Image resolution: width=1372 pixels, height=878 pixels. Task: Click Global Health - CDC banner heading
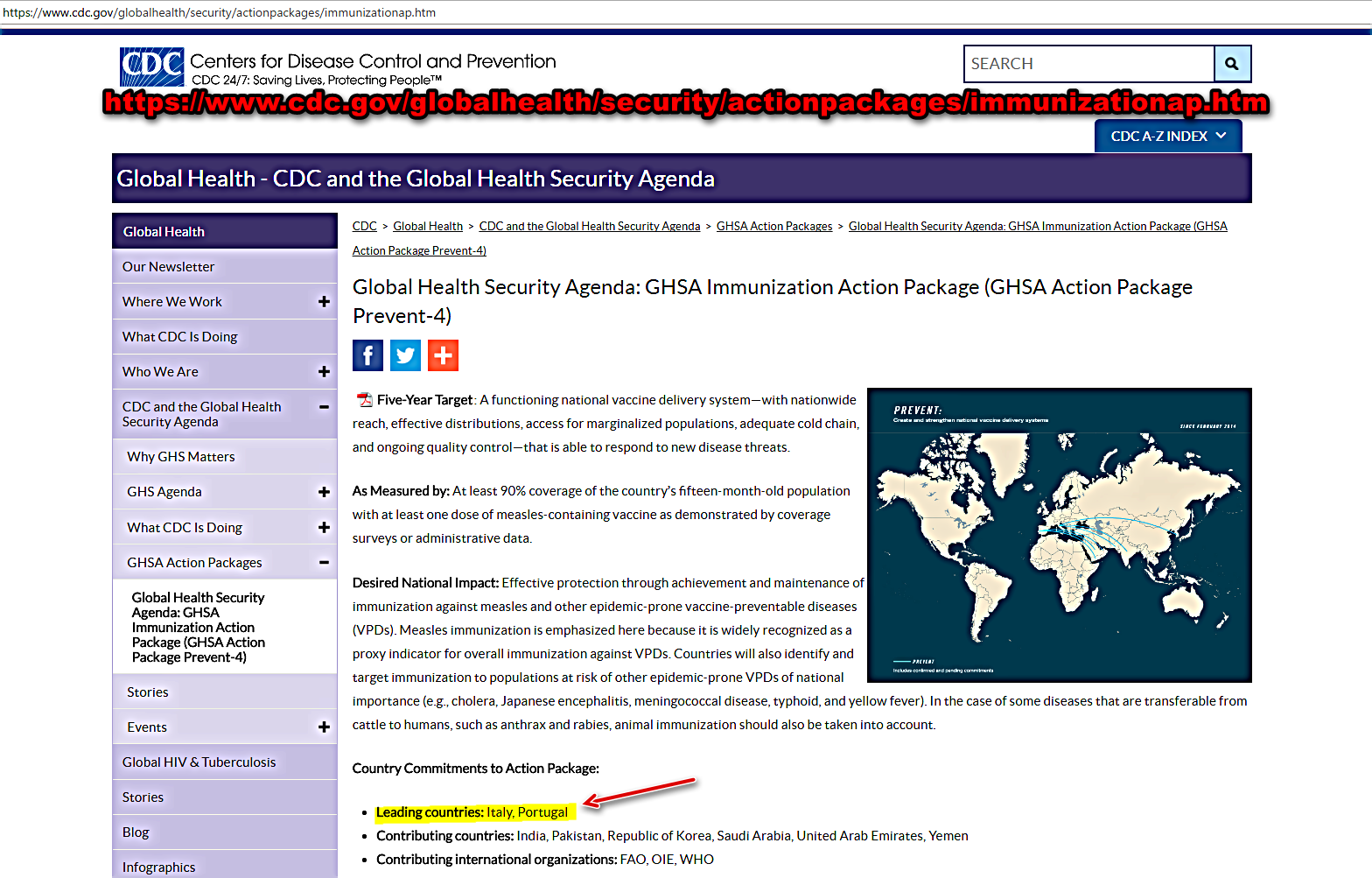(416, 179)
